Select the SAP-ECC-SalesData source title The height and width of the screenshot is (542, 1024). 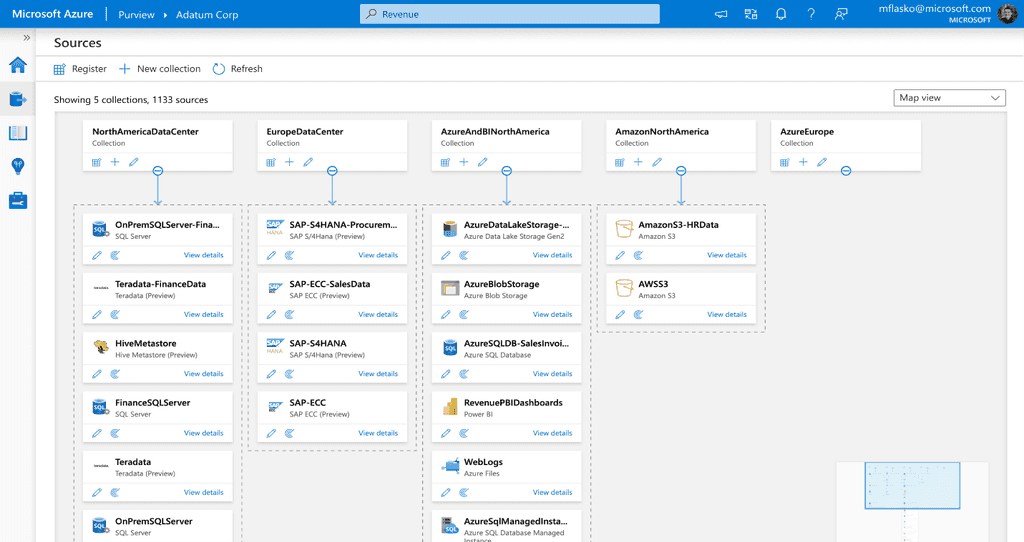pyautogui.click(x=330, y=284)
